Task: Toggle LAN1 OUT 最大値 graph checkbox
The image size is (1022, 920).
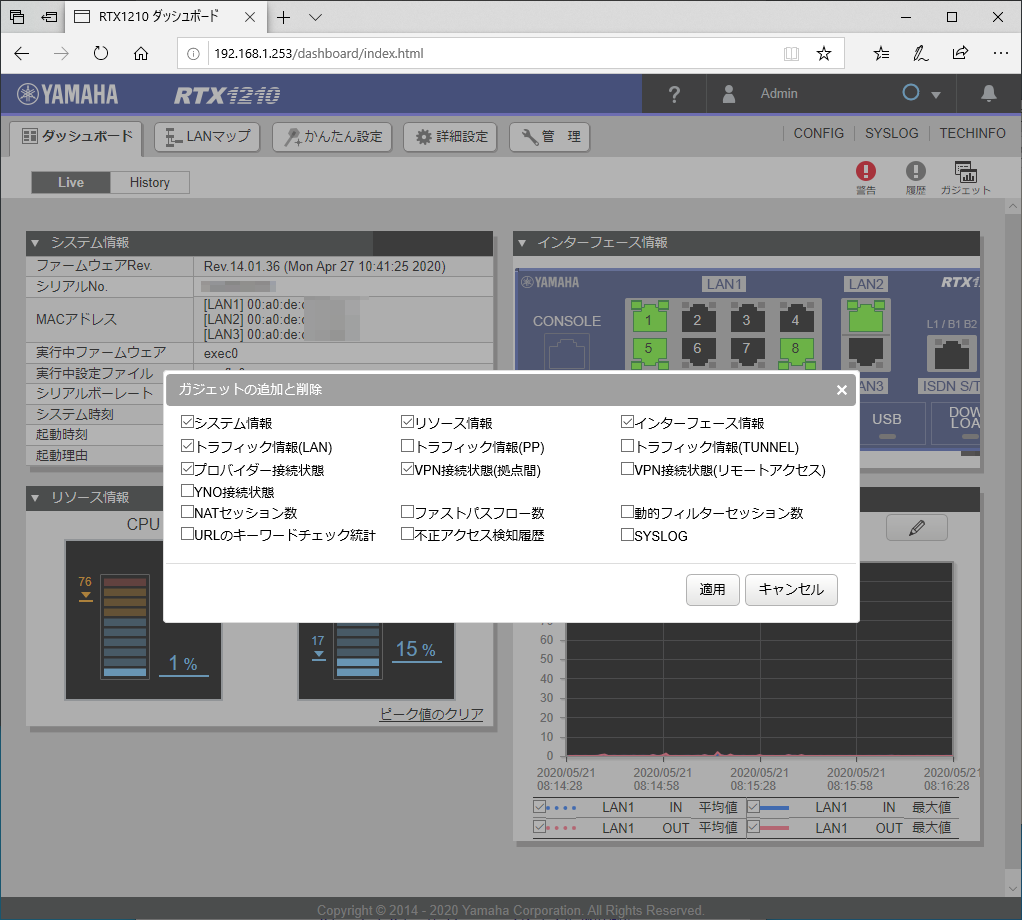Action: point(753,827)
